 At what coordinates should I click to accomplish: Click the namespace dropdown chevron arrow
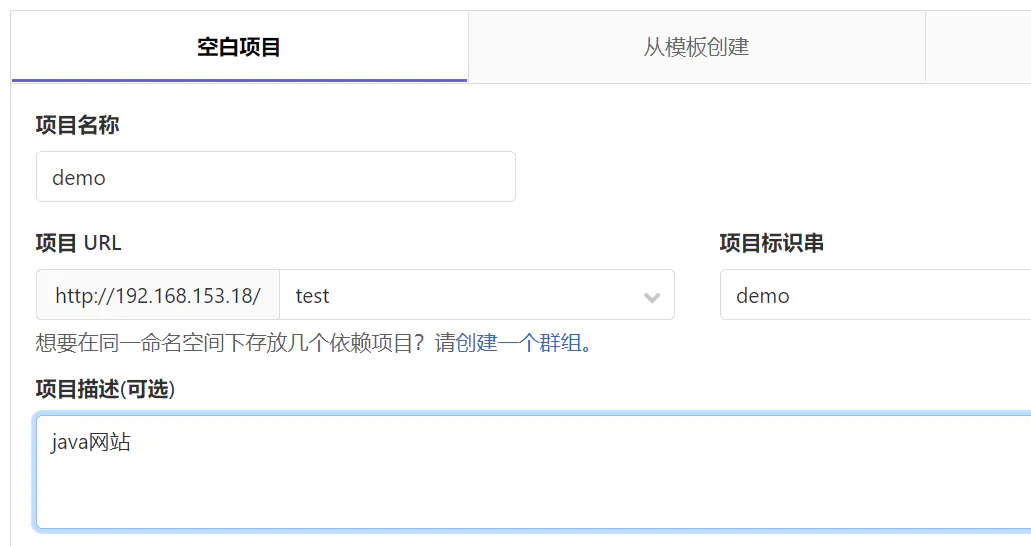coord(652,297)
